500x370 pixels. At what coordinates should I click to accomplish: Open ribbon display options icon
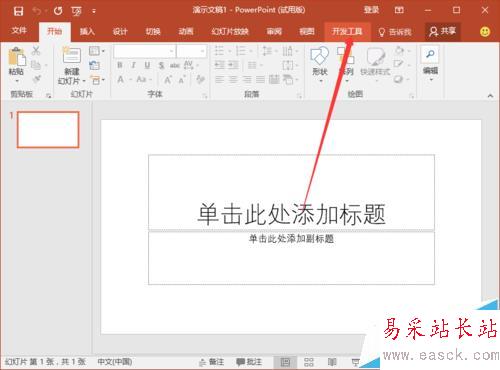click(399, 10)
